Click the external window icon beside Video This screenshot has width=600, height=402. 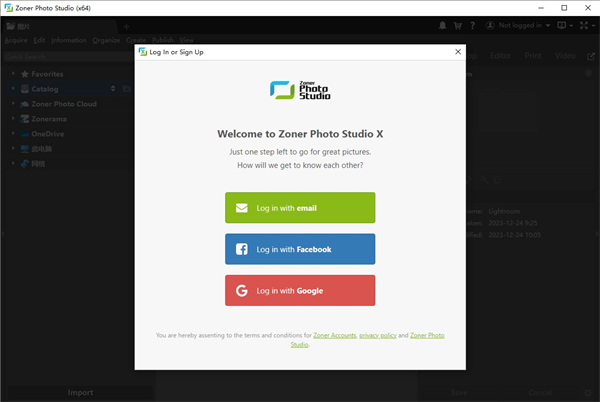(x=591, y=56)
